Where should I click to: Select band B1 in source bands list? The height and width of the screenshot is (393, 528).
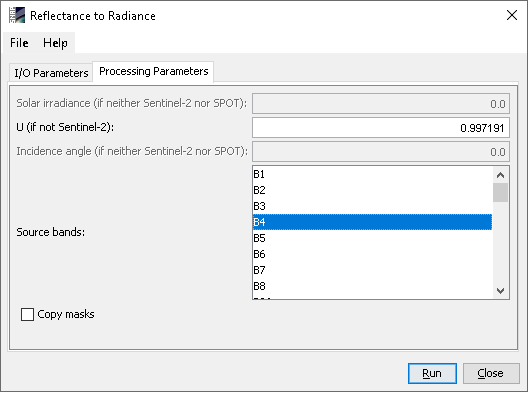pyautogui.click(x=372, y=174)
